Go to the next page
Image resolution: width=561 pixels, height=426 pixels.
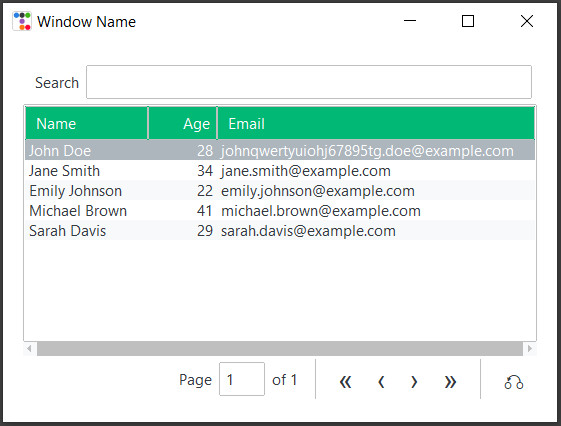click(414, 382)
